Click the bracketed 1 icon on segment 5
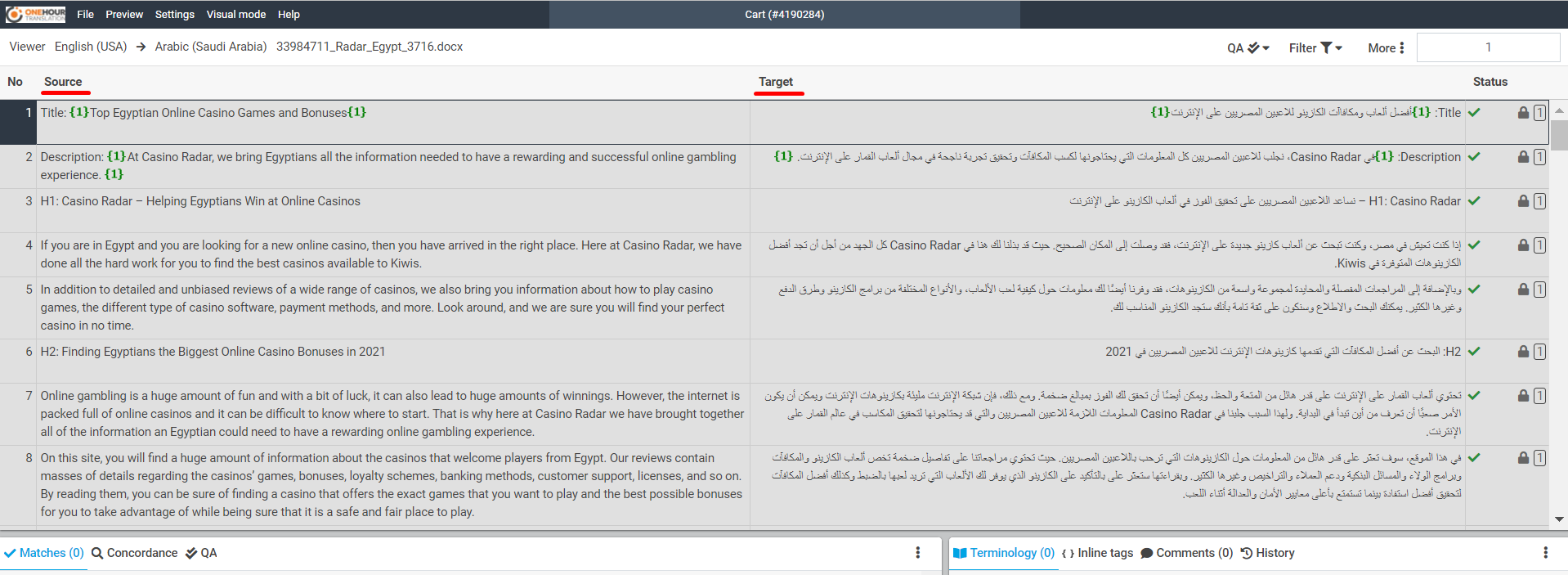 1539,290
